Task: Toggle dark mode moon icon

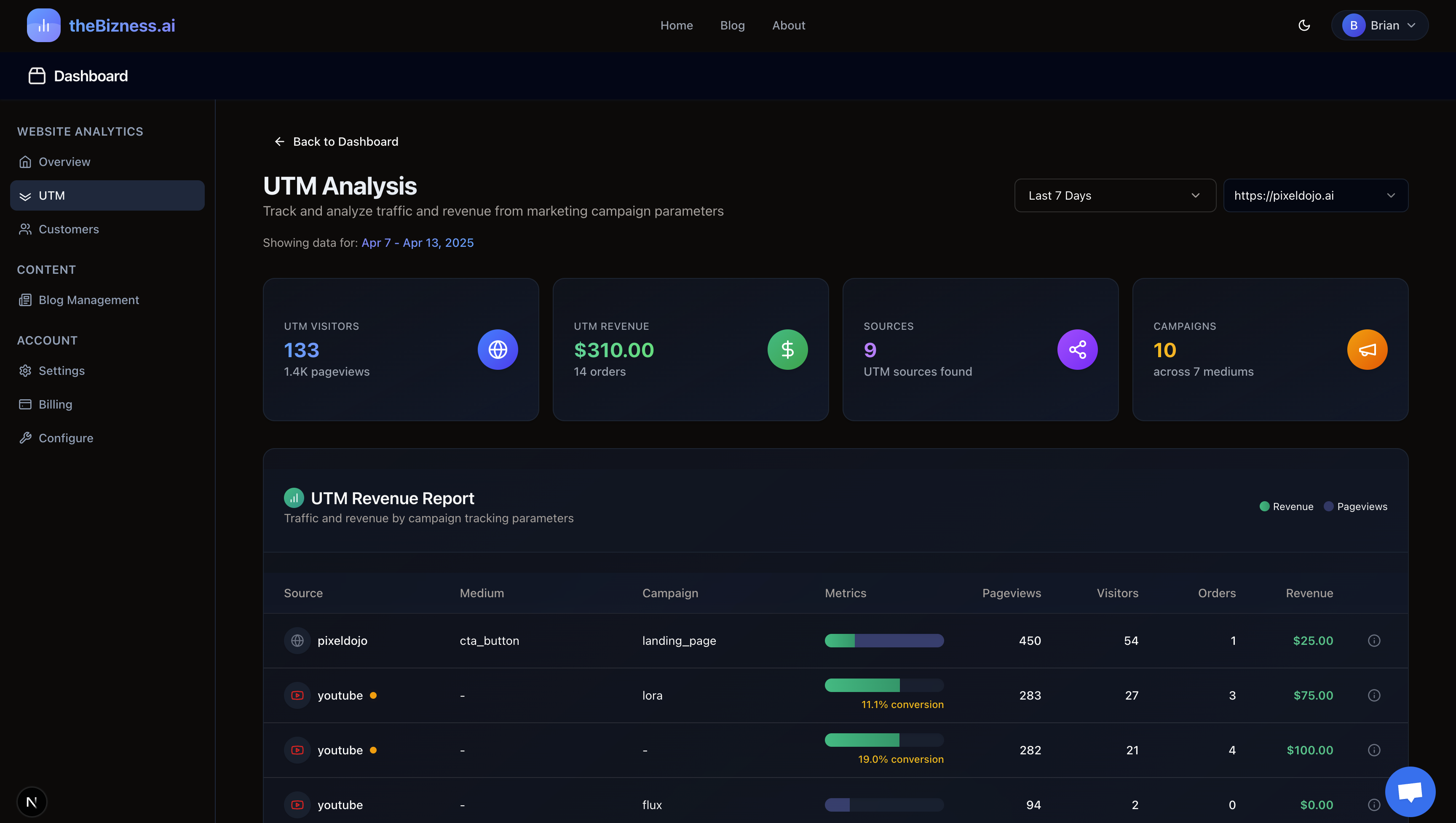Action: pos(1304,25)
